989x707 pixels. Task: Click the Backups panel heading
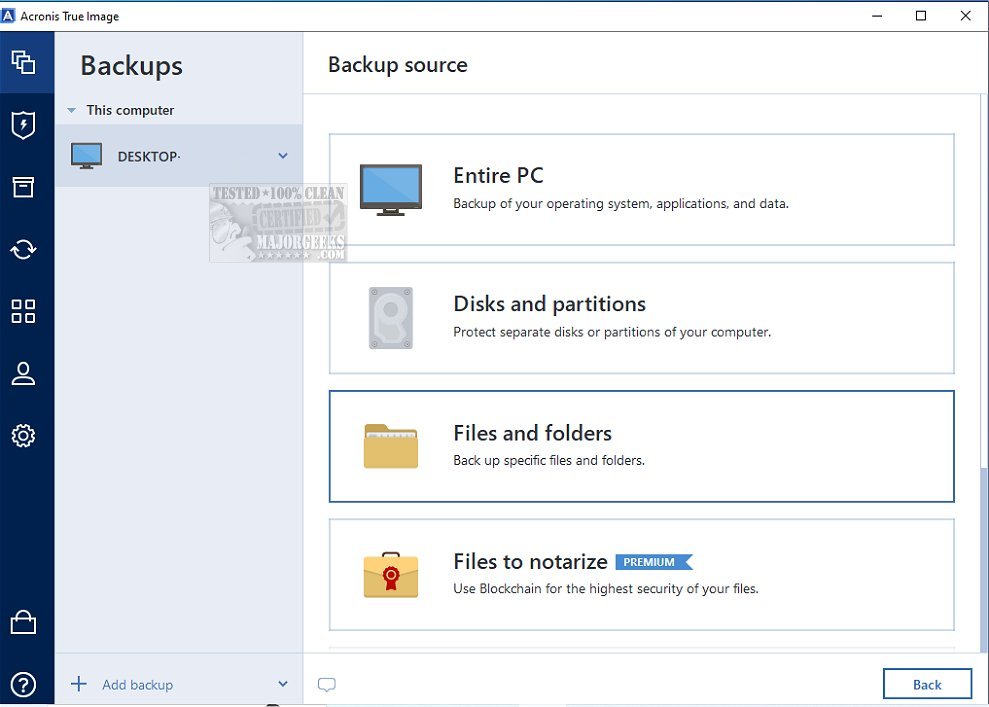pyautogui.click(x=132, y=66)
